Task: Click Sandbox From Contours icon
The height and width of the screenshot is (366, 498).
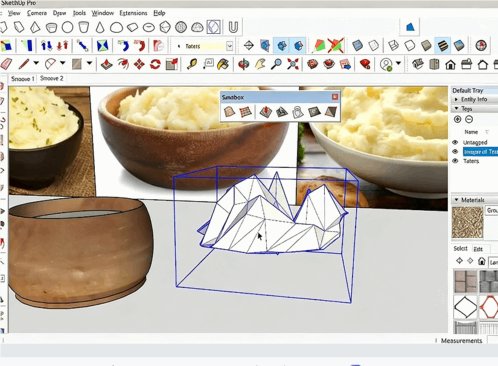Action: point(229,112)
